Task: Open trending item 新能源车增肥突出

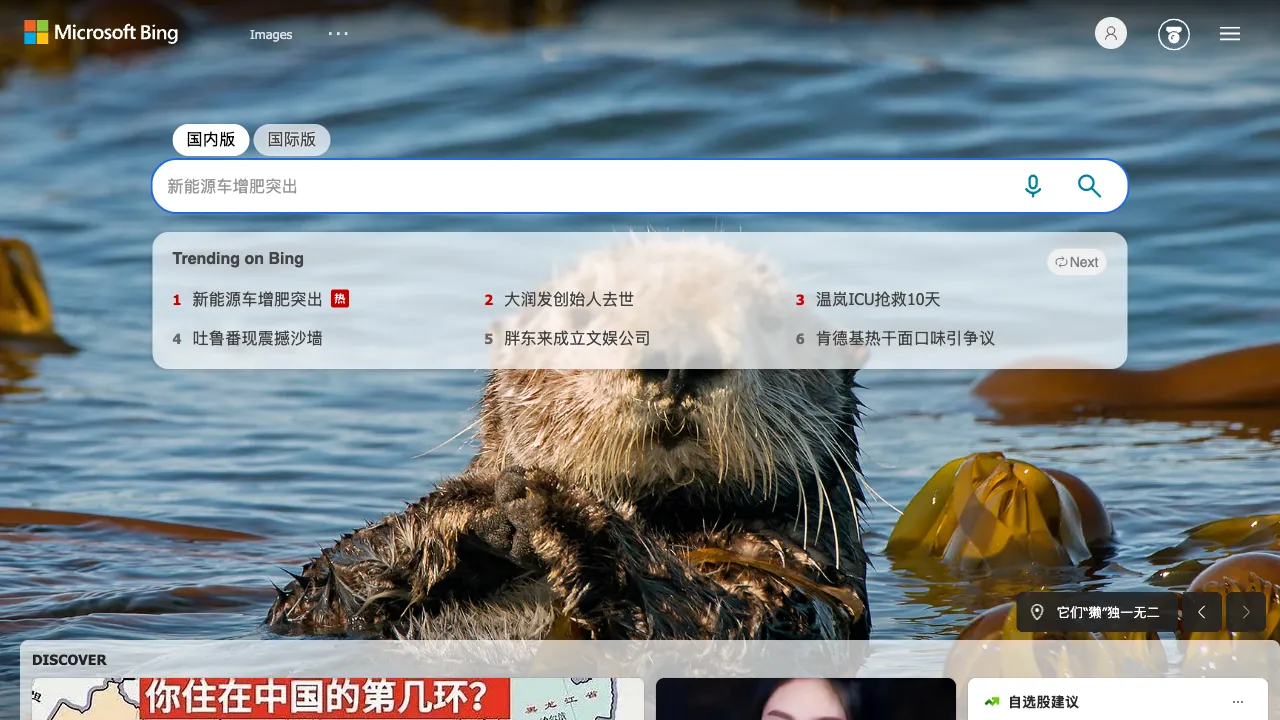Action: click(x=258, y=299)
